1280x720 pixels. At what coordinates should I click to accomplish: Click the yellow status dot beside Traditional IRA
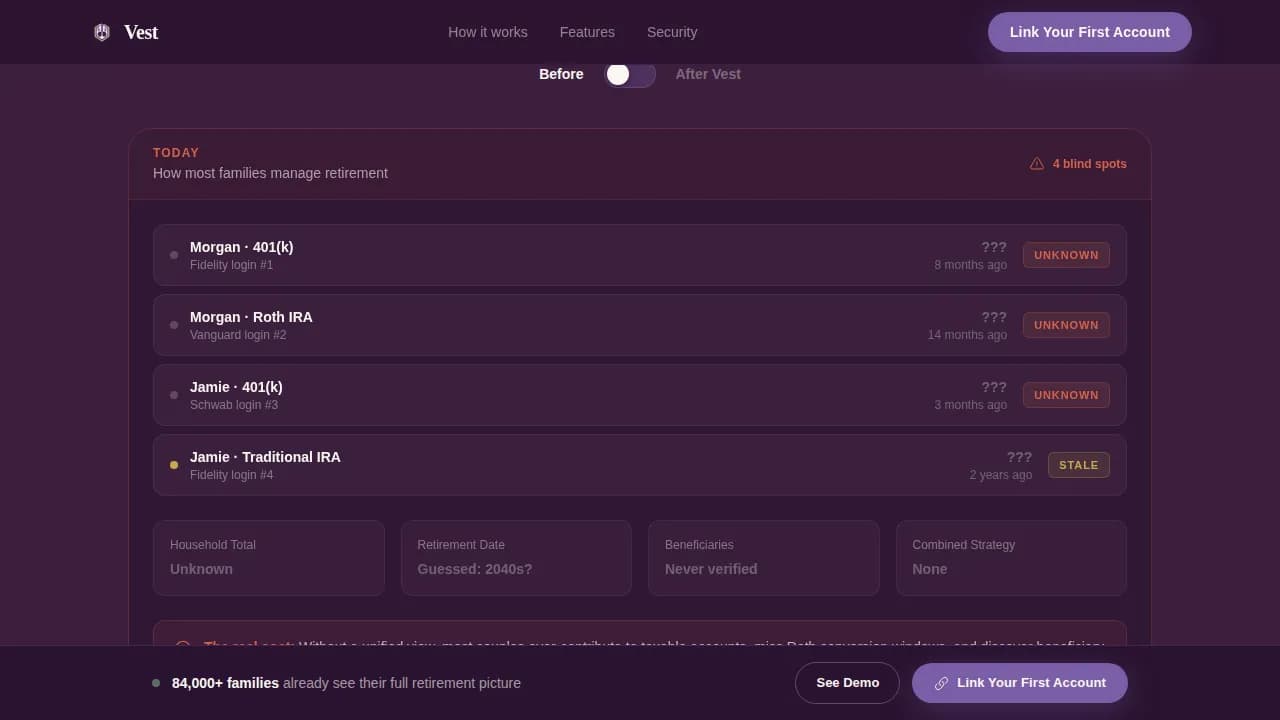[174, 465]
